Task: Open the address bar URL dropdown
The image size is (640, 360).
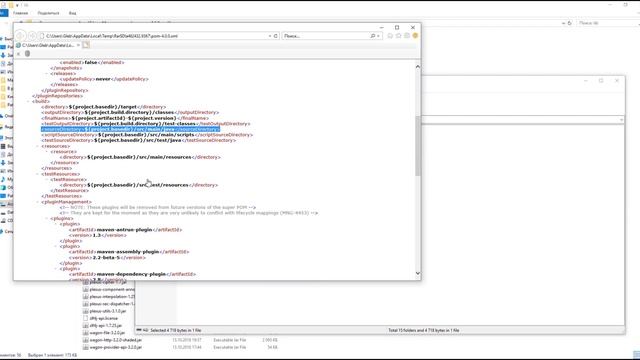Action: pos(270,36)
